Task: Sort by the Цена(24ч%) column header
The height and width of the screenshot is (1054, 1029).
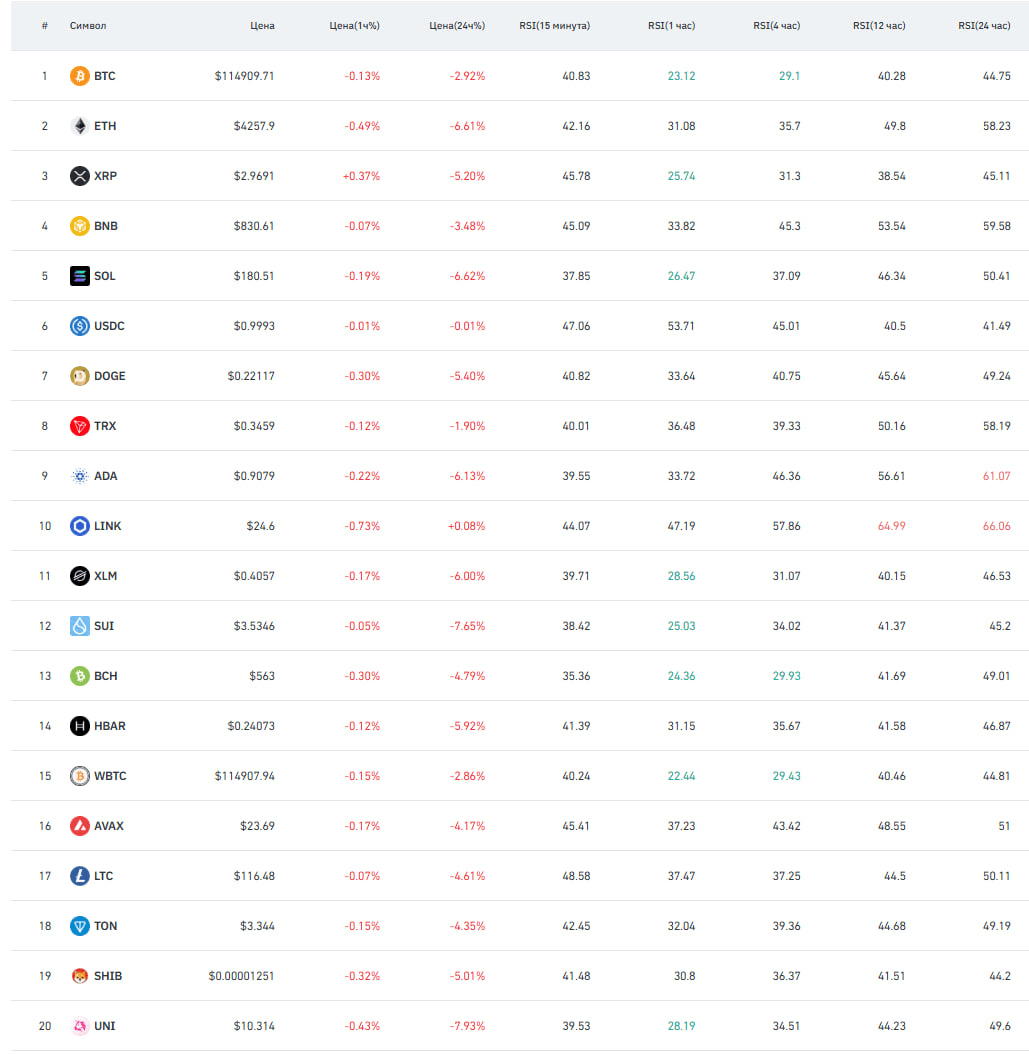Action: coord(457,26)
